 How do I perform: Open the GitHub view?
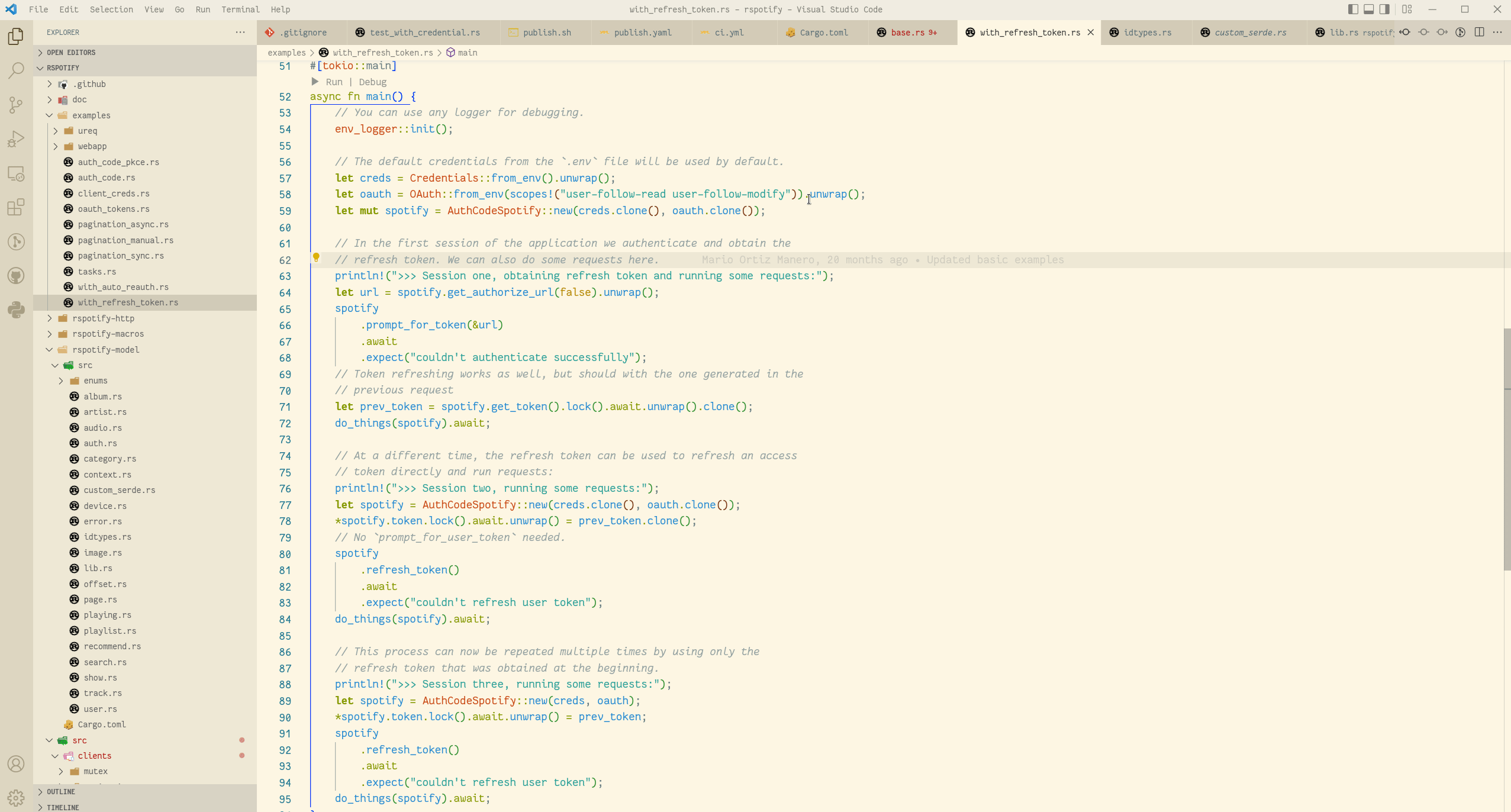click(16, 276)
